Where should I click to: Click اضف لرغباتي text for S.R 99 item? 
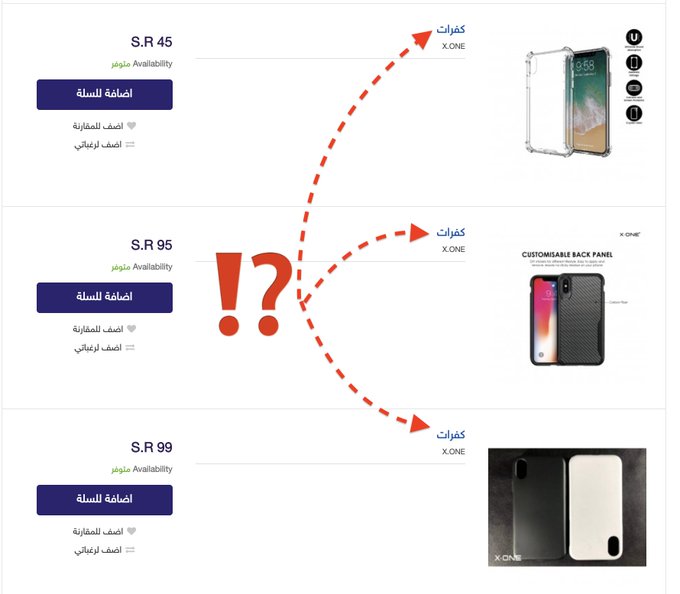click(98, 550)
